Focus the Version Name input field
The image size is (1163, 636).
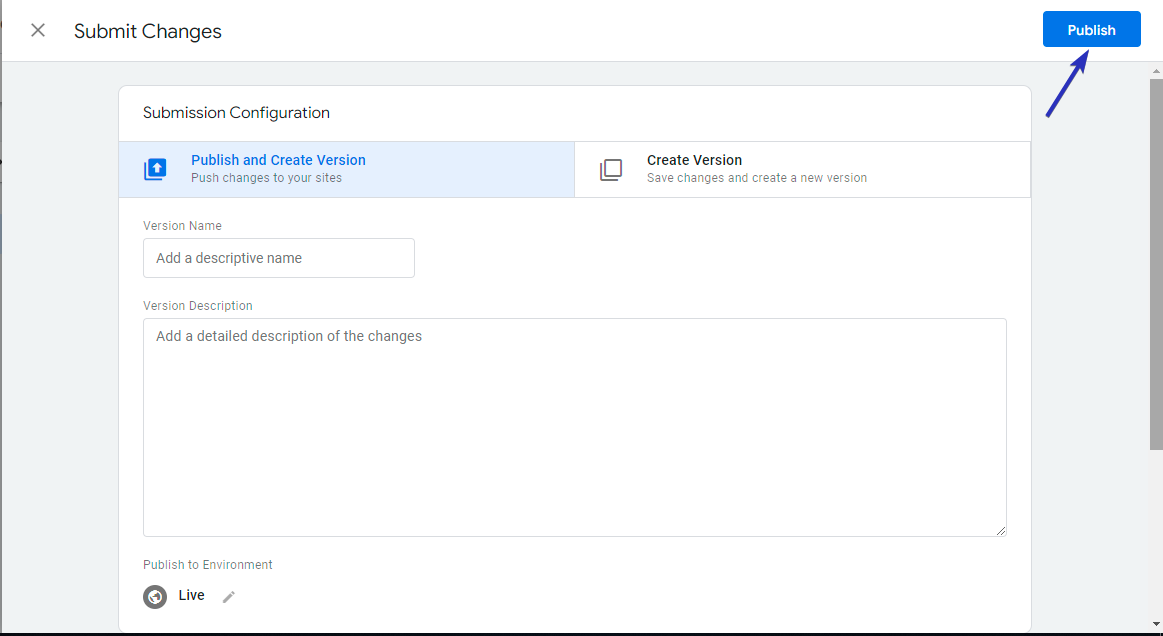[279, 258]
